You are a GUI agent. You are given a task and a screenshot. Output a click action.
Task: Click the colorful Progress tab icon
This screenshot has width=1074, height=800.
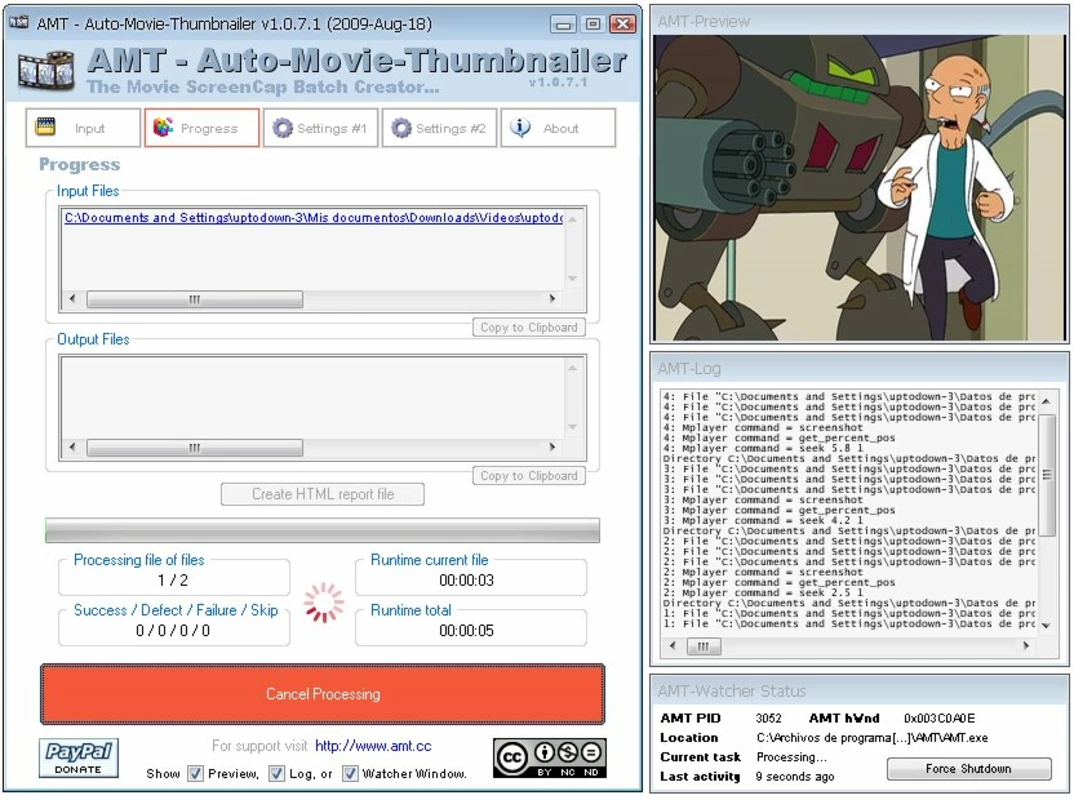pos(163,127)
